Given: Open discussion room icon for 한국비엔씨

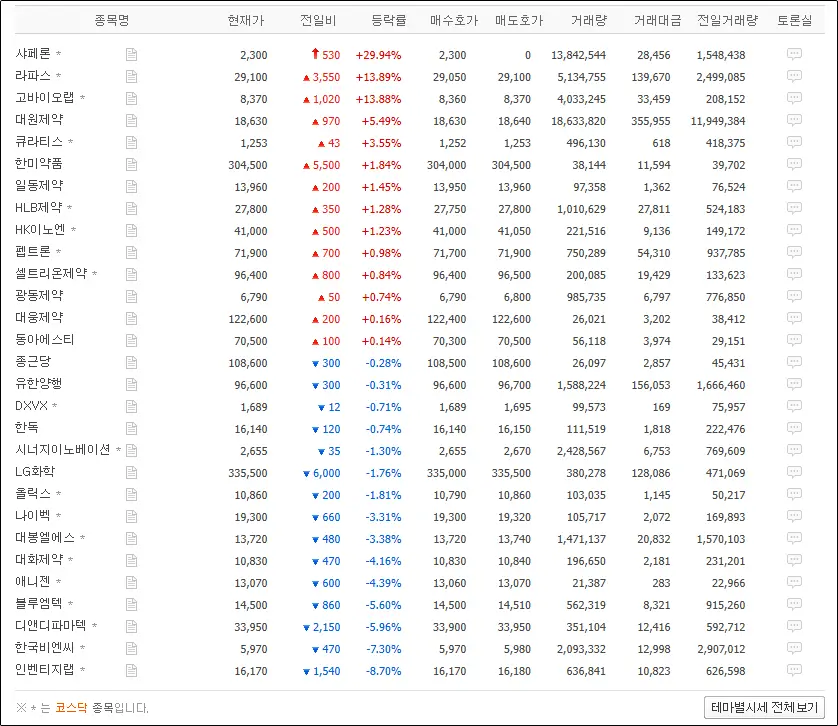Looking at the screenshot, I should (x=794, y=648).
